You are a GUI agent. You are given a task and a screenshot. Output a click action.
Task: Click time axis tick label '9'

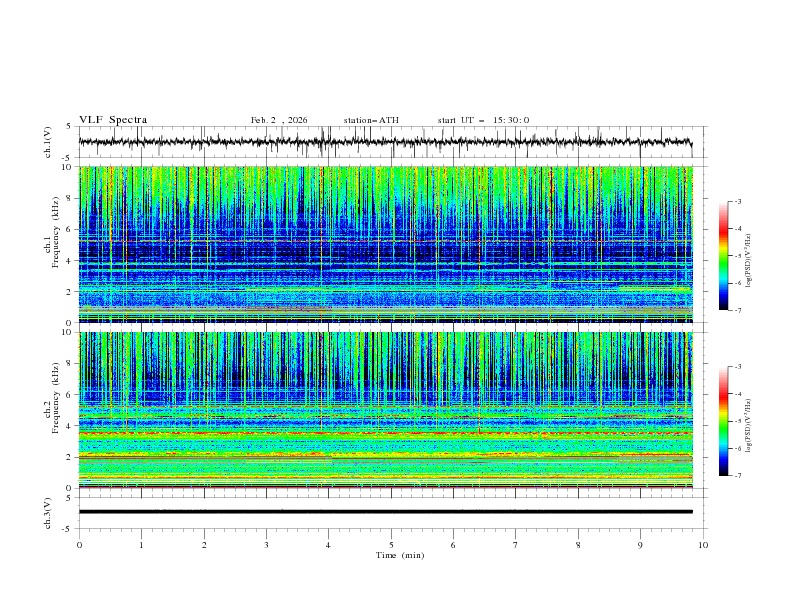[x=640, y=545]
